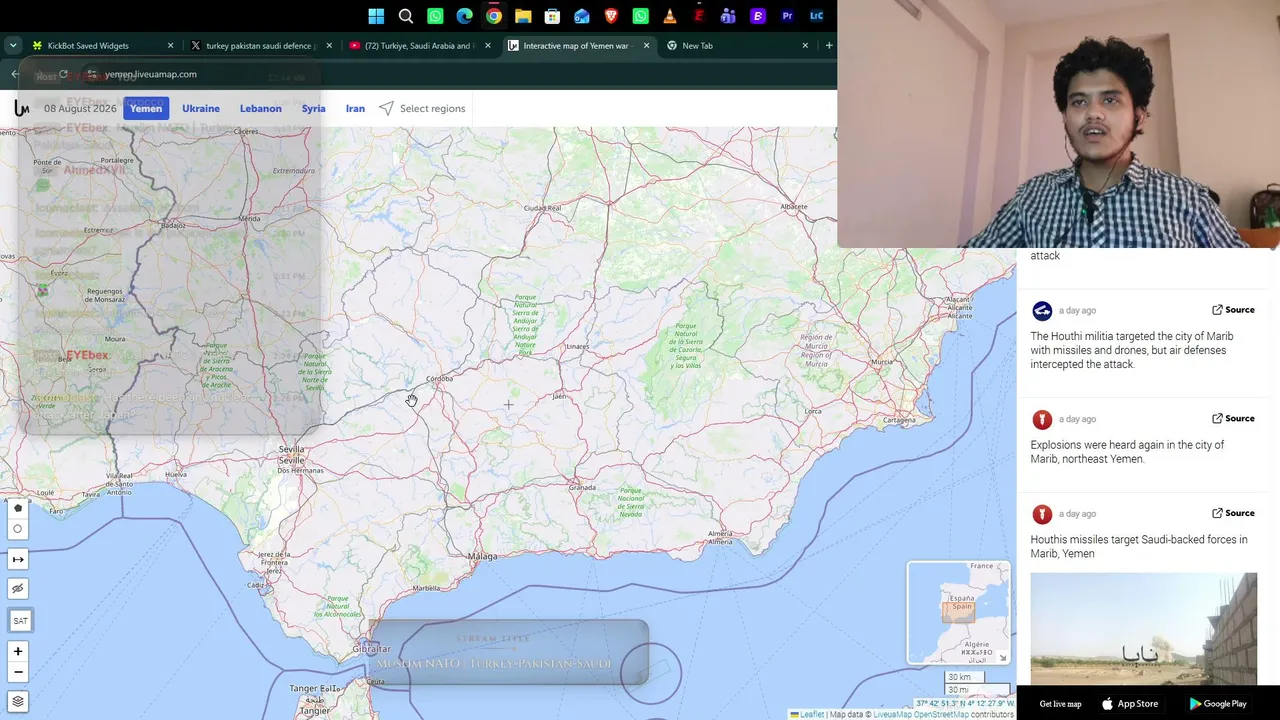This screenshot has height=720, width=1280.
Task: Open Source link for Marib missiles and drones report
Action: (x=1233, y=310)
